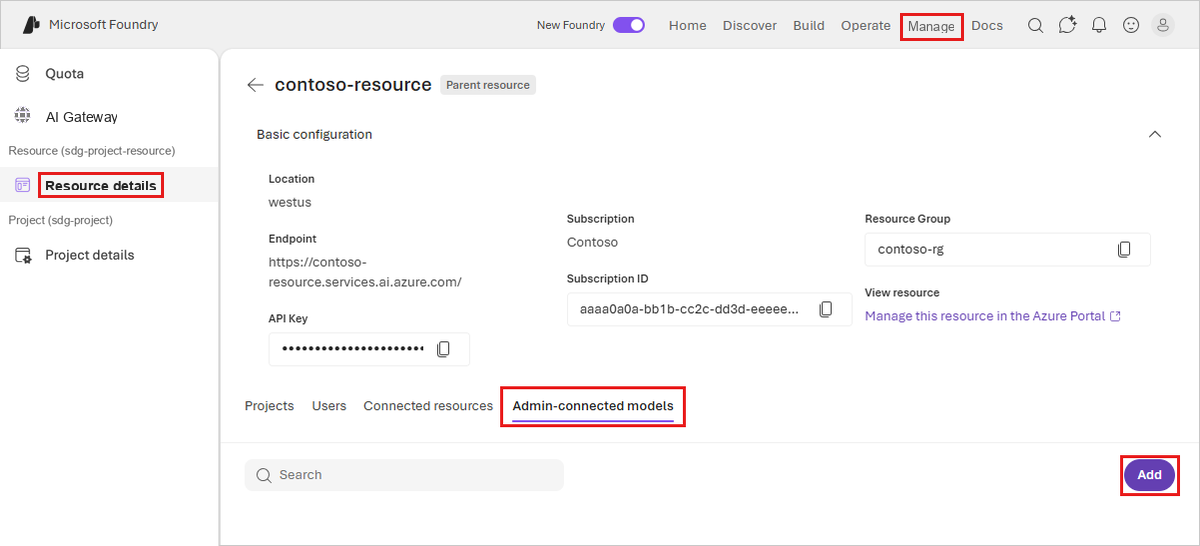Open the Docs menu
Screen dimensions: 1200x546
(987, 26)
